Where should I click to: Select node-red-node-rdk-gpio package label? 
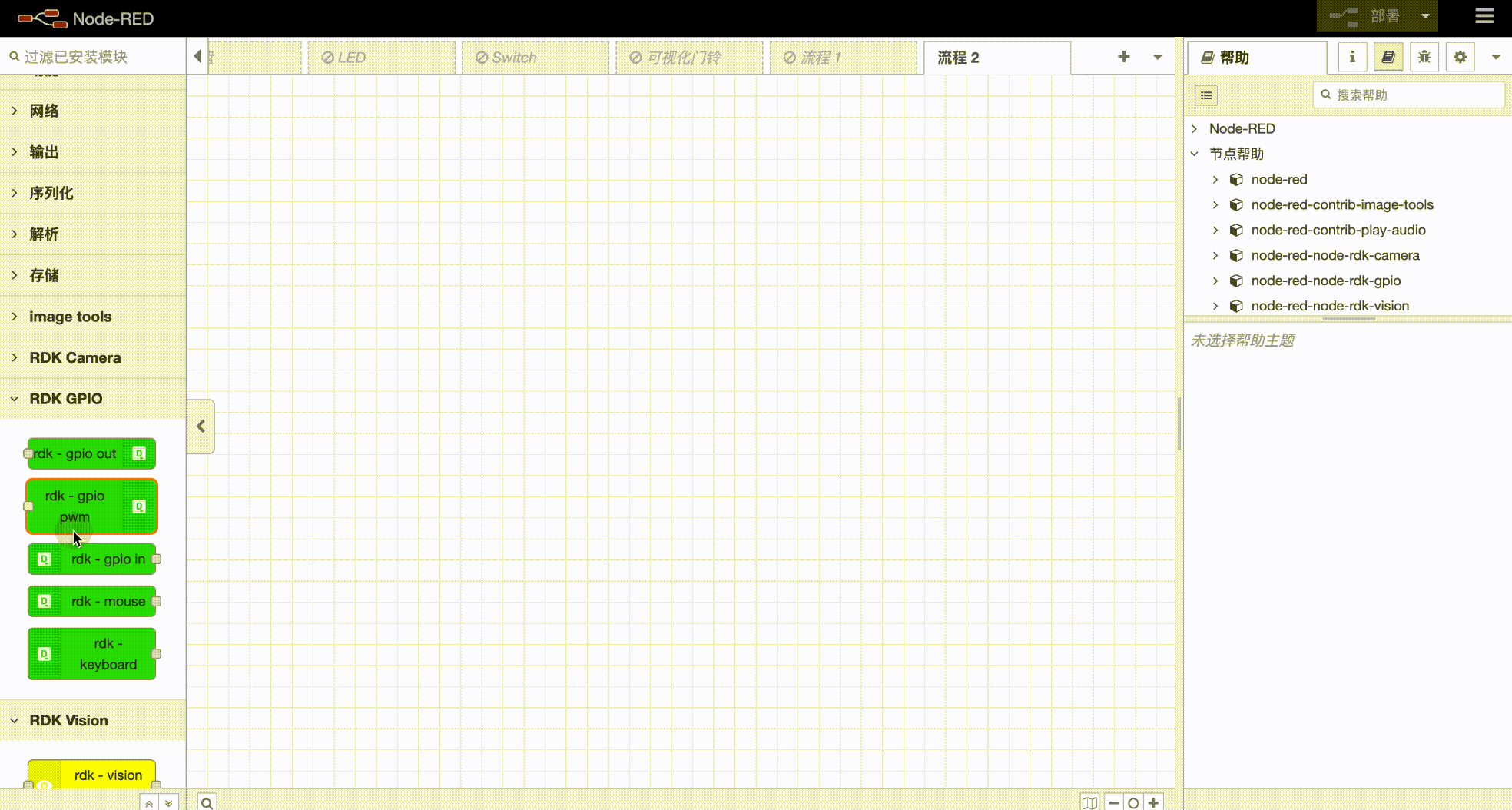(x=1326, y=281)
